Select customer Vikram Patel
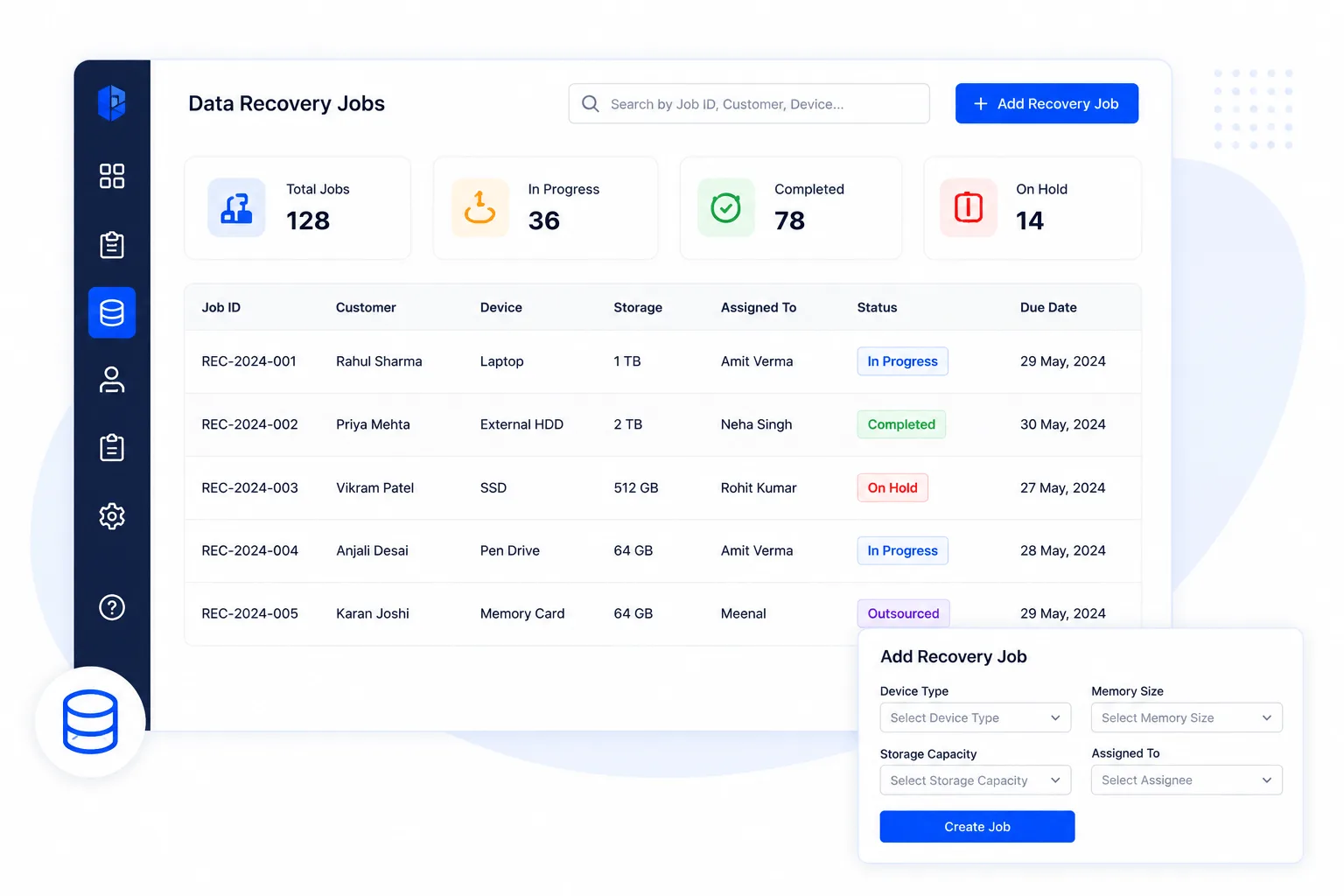 [x=375, y=487]
